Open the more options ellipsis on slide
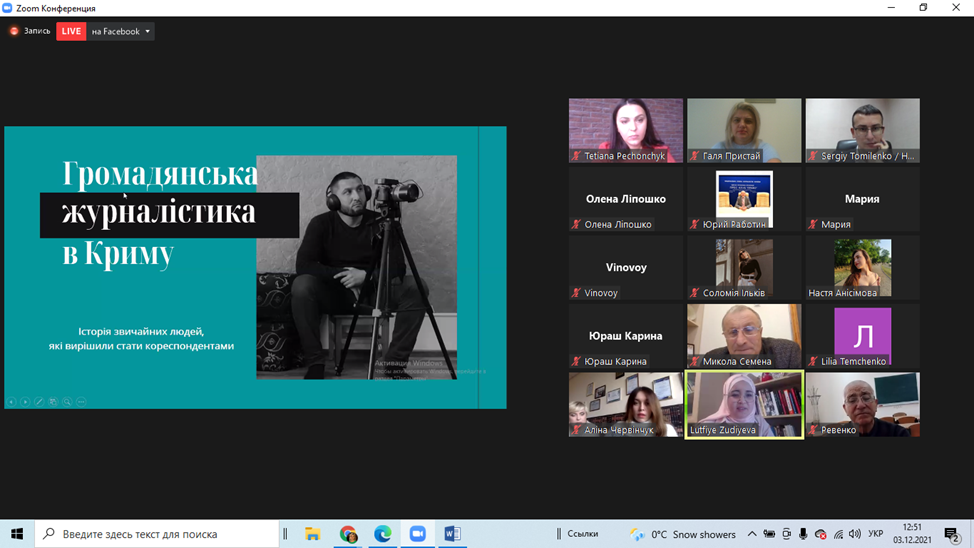 [81, 402]
